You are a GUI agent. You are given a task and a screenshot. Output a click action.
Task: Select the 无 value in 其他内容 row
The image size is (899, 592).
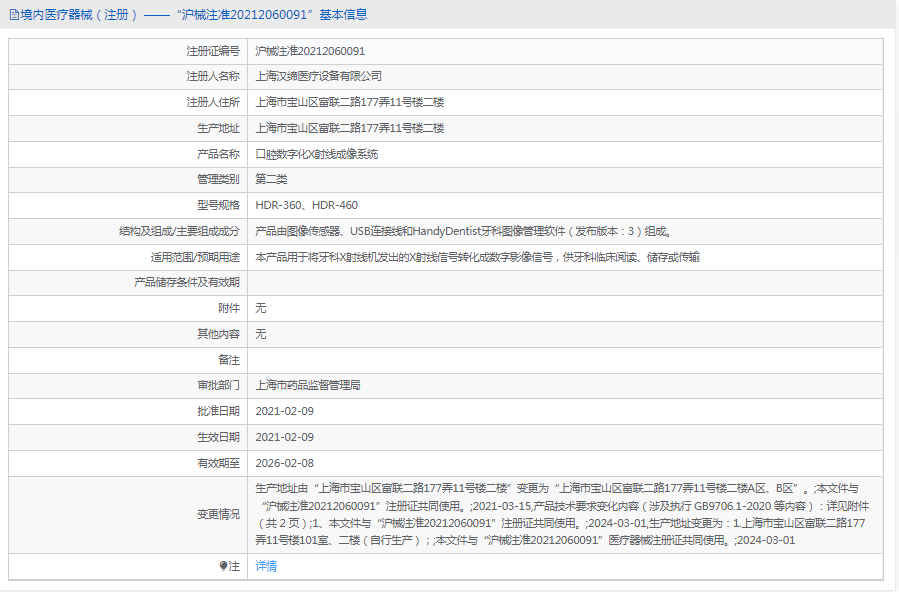coord(261,334)
